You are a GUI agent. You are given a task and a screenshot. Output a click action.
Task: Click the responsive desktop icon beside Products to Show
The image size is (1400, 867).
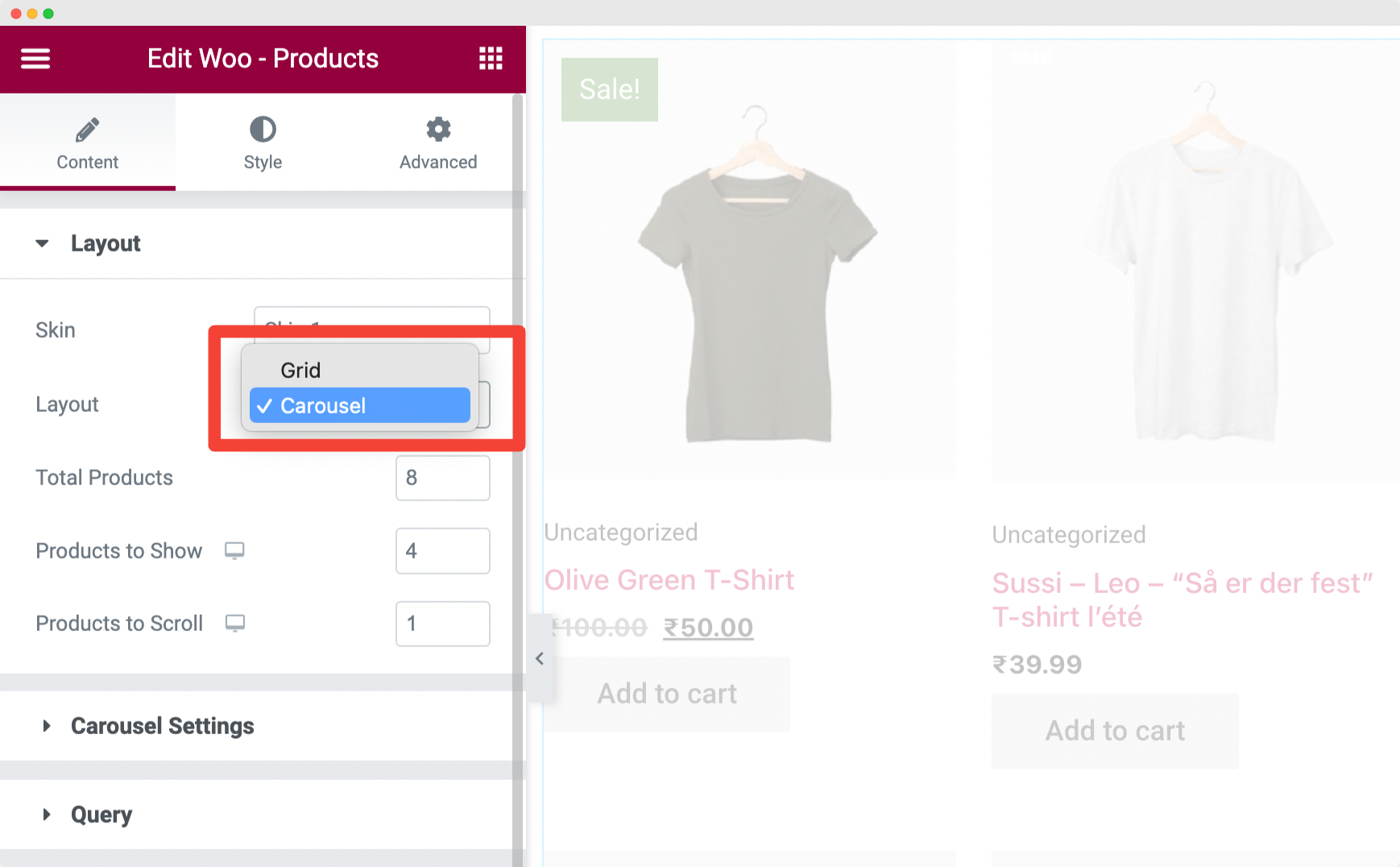click(235, 550)
